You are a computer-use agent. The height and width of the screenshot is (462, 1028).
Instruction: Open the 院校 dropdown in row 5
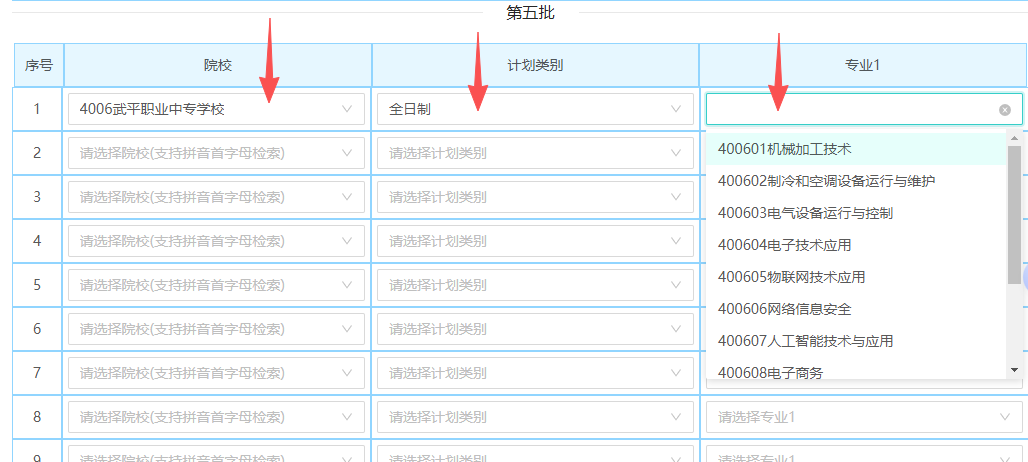pos(216,285)
